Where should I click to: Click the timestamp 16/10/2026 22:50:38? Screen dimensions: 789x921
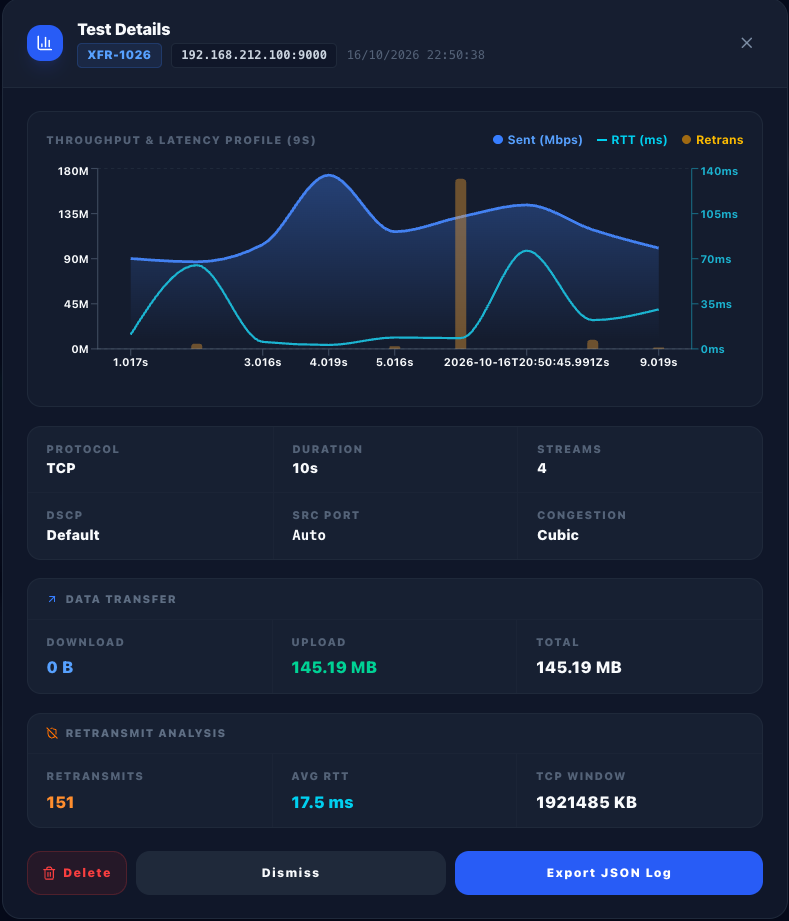[x=415, y=55]
